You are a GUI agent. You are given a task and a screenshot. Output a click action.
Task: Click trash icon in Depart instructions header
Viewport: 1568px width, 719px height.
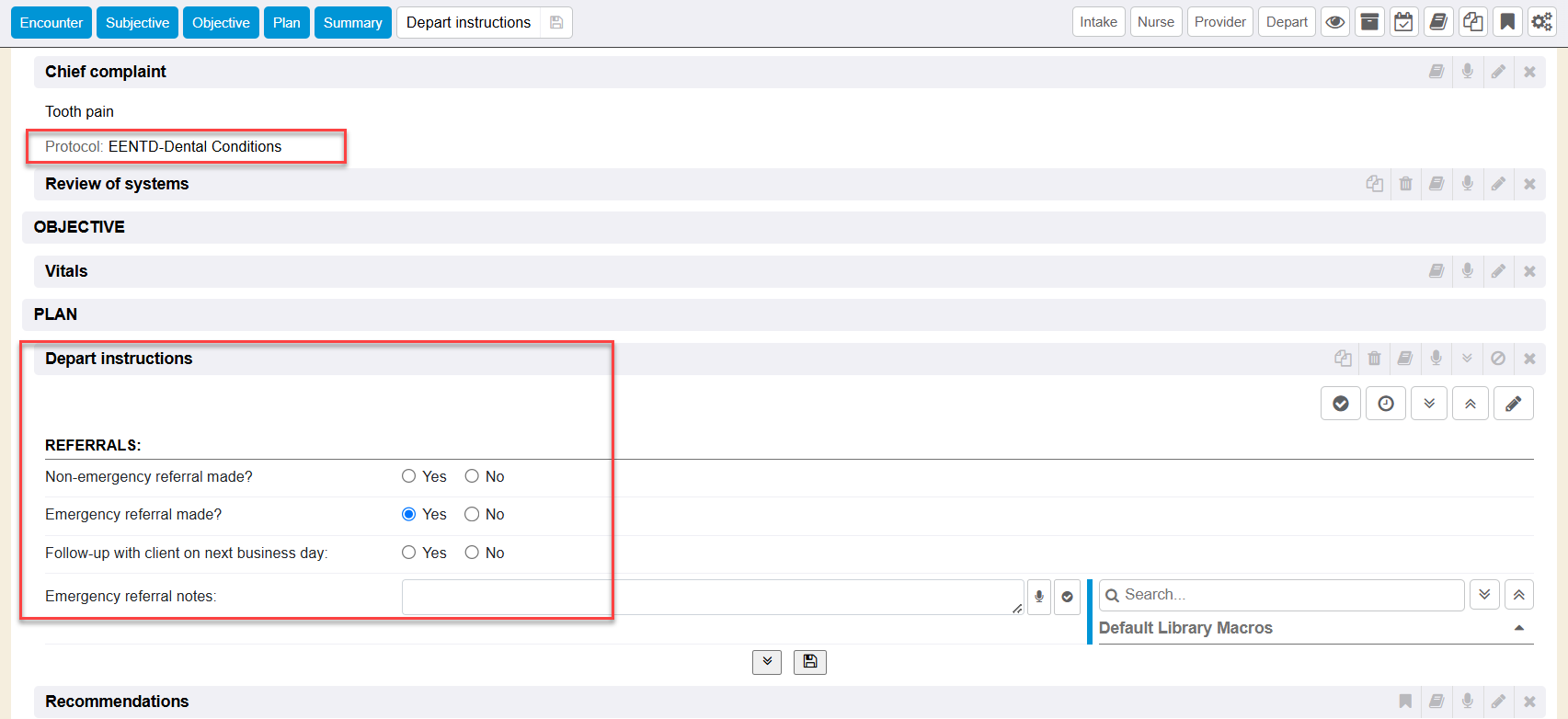pos(1374,359)
